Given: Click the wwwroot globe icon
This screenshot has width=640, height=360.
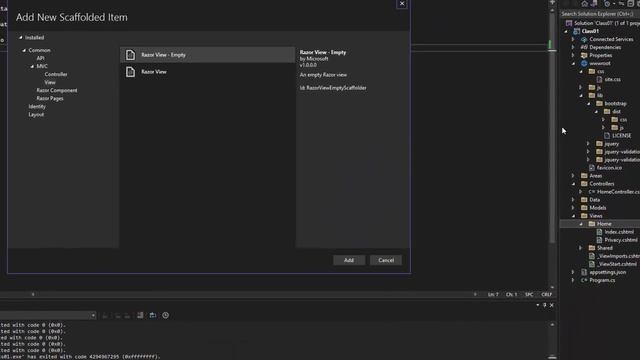Looking at the screenshot, I should click(x=584, y=63).
